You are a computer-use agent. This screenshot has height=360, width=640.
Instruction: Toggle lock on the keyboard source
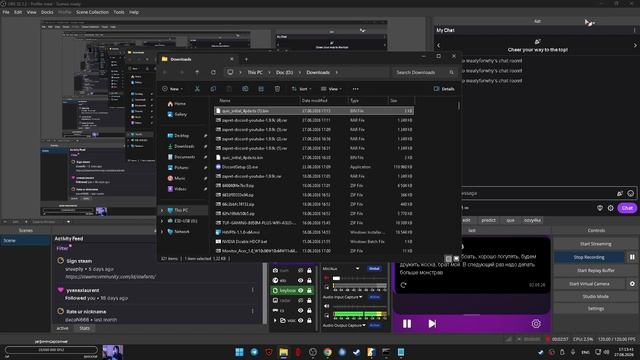click(309, 290)
